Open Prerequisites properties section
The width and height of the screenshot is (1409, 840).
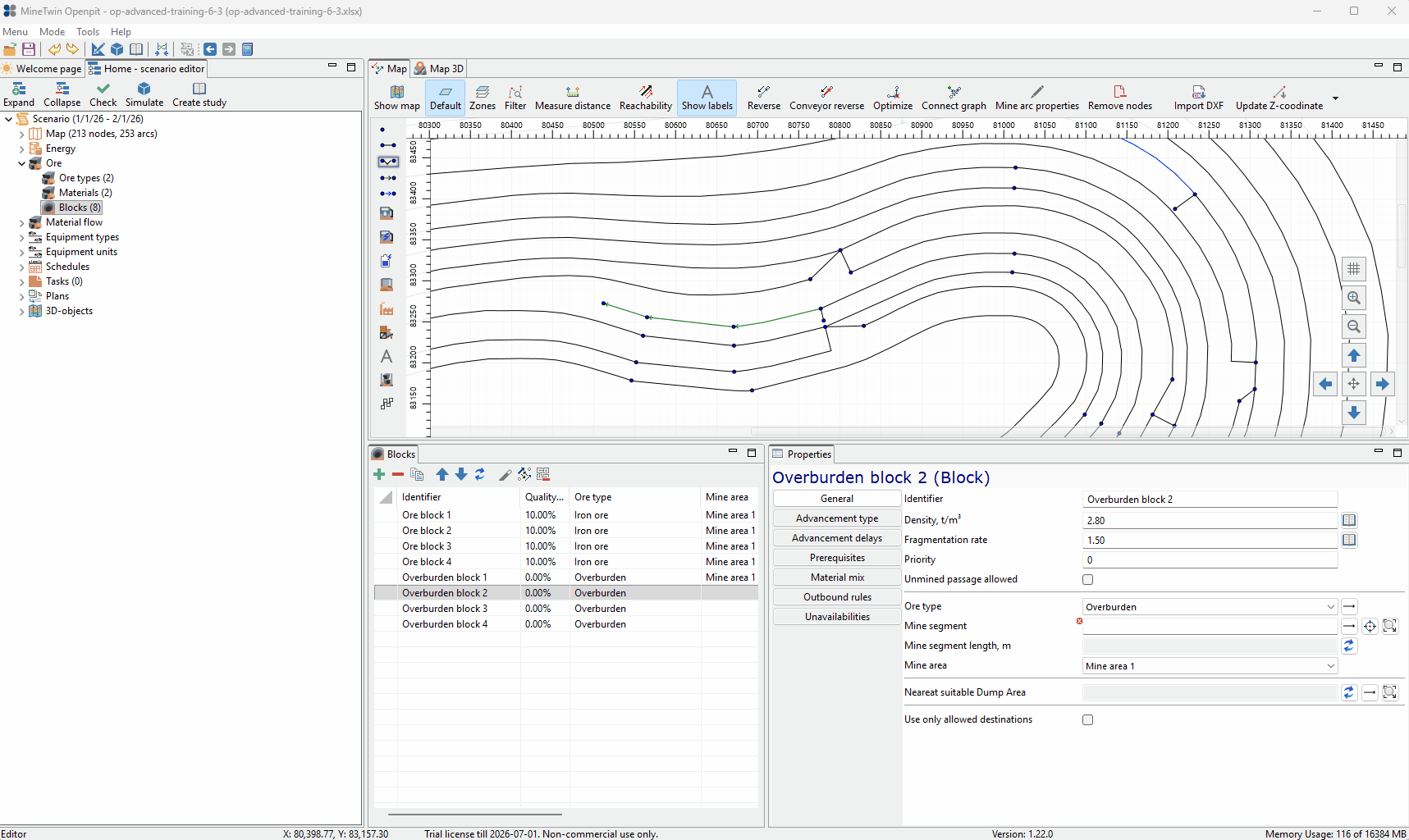837,558
